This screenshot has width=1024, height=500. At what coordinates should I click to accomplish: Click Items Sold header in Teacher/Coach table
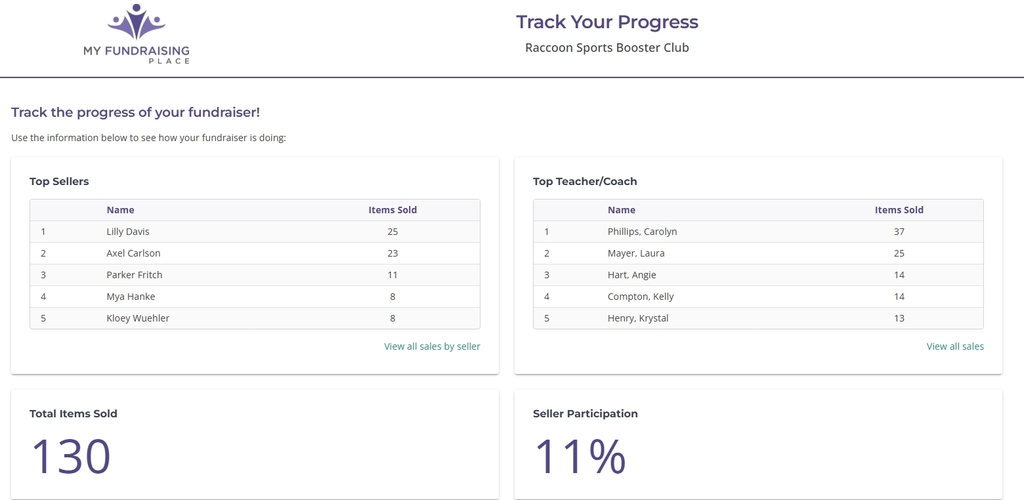click(x=898, y=210)
